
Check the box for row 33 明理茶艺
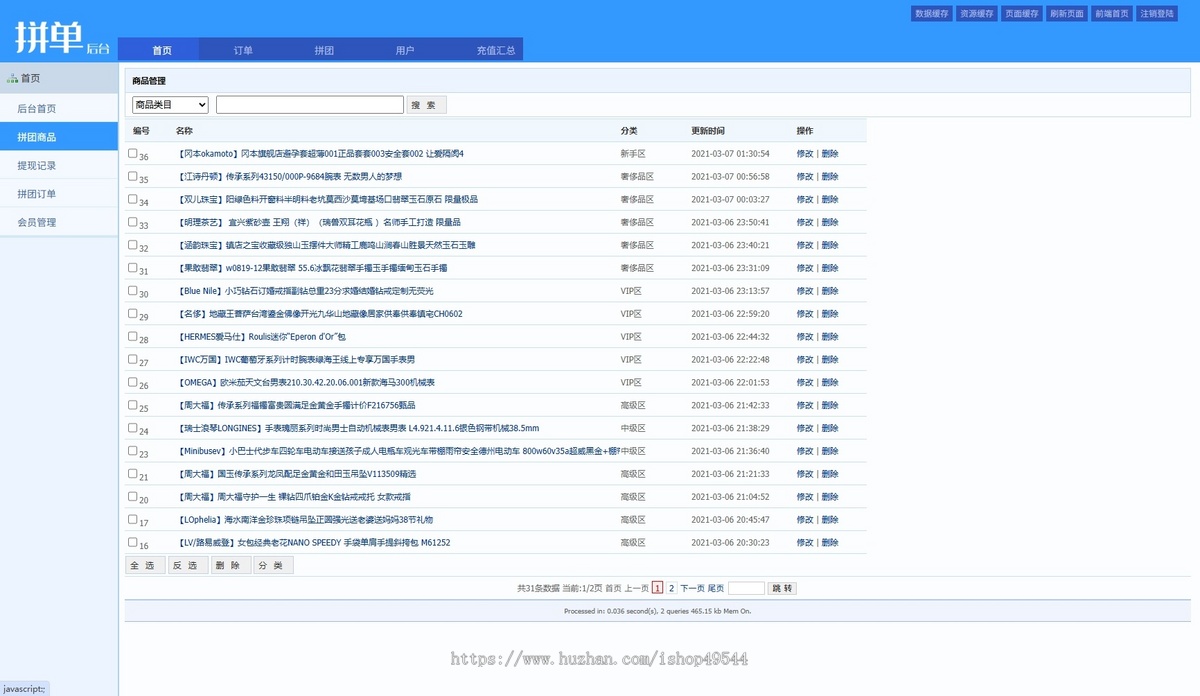pyautogui.click(x=133, y=222)
